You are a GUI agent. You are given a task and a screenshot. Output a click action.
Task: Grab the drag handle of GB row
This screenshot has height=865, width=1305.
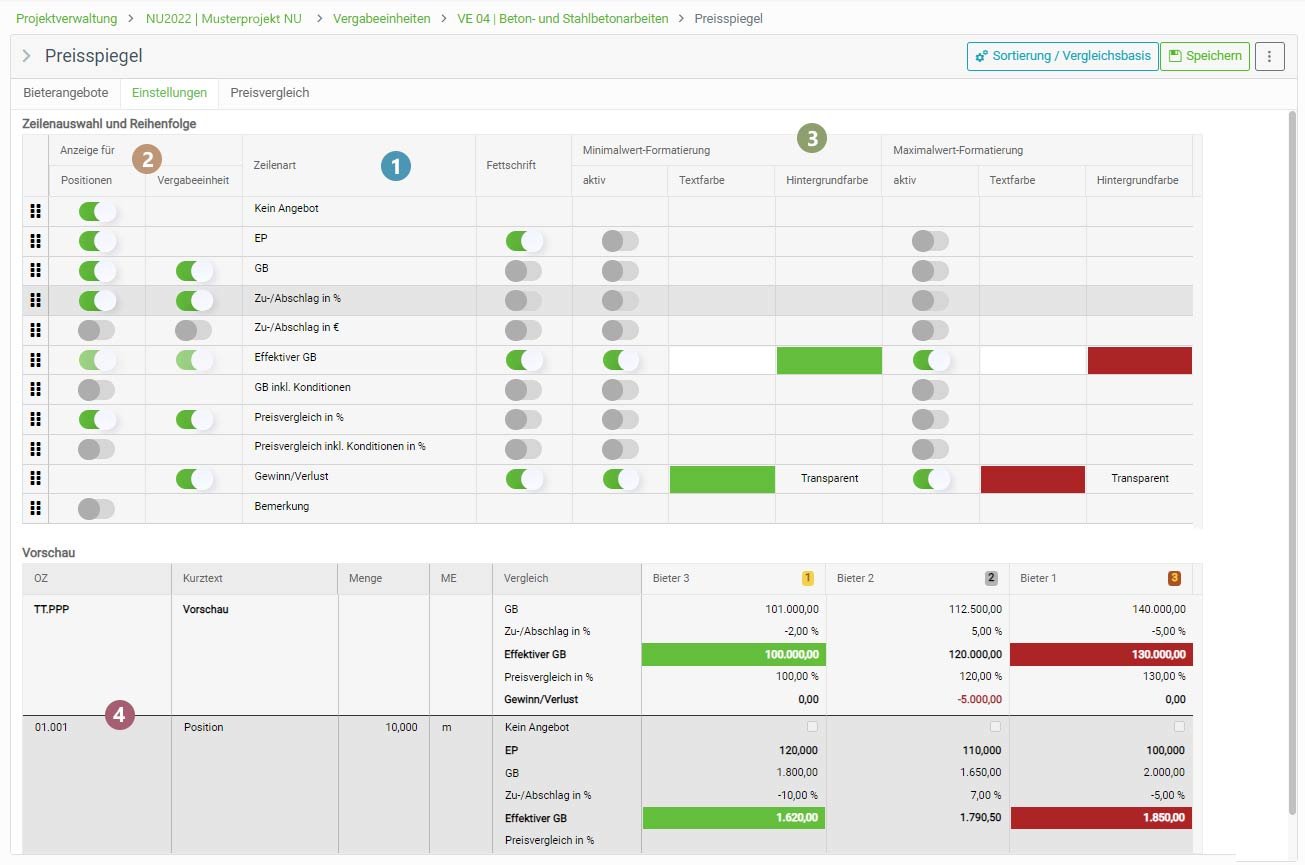(36, 270)
